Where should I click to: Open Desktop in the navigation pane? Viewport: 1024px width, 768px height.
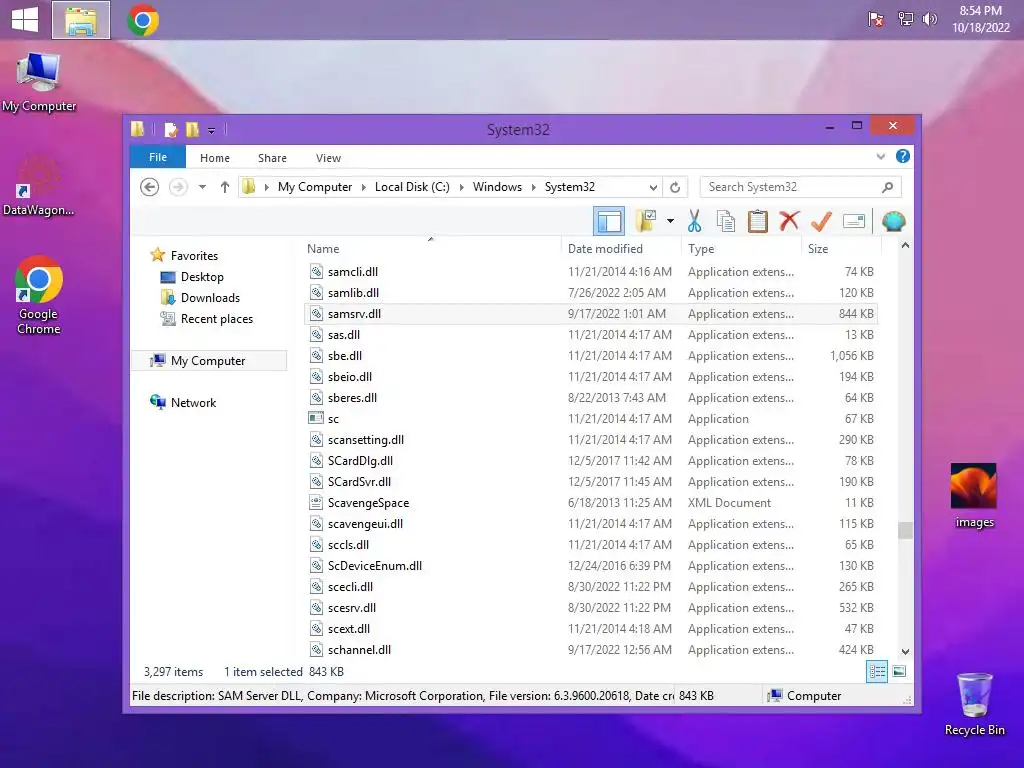click(x=202, y=277)
